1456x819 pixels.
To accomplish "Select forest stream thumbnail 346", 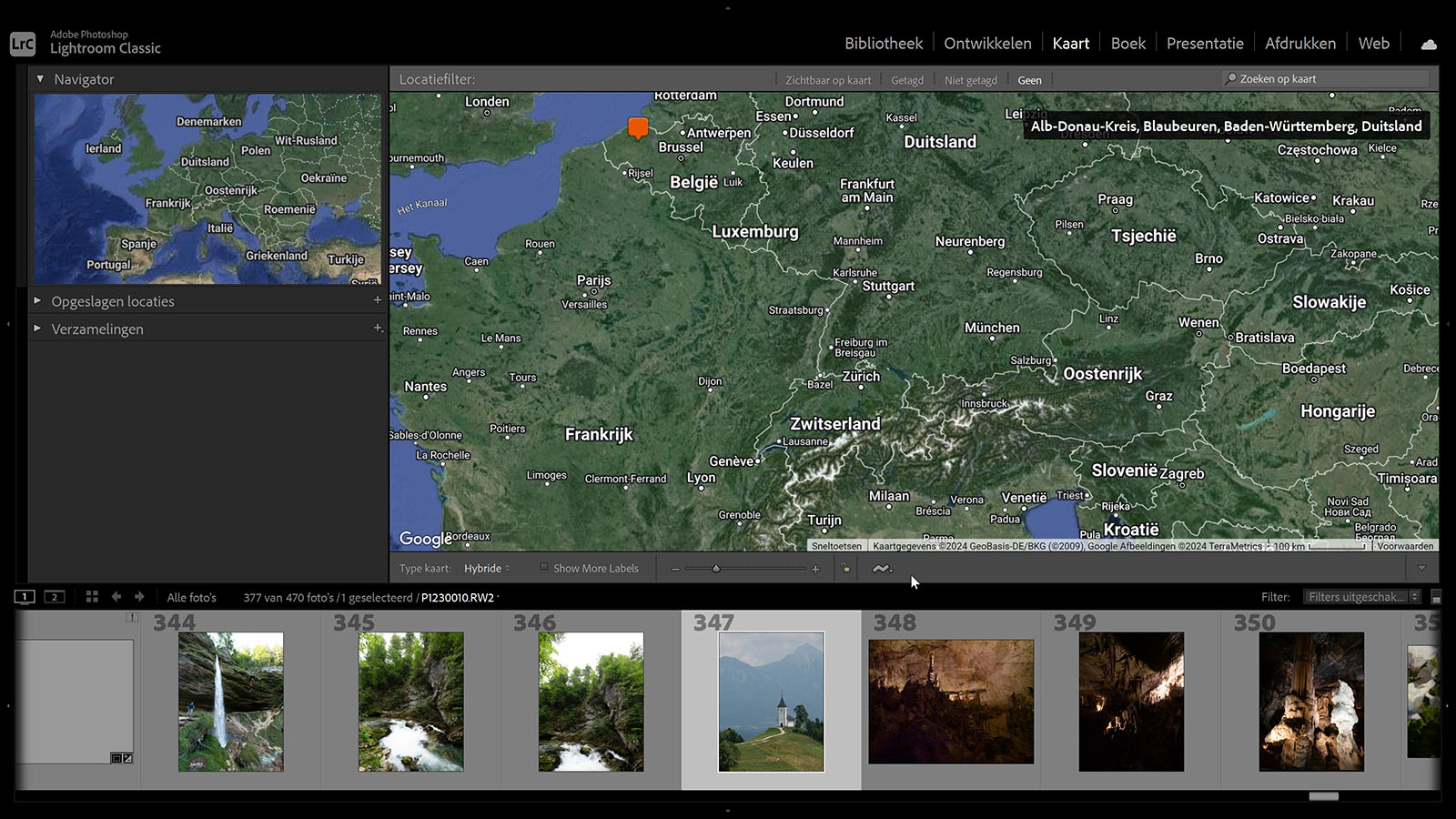I will [x=591, y=702].
